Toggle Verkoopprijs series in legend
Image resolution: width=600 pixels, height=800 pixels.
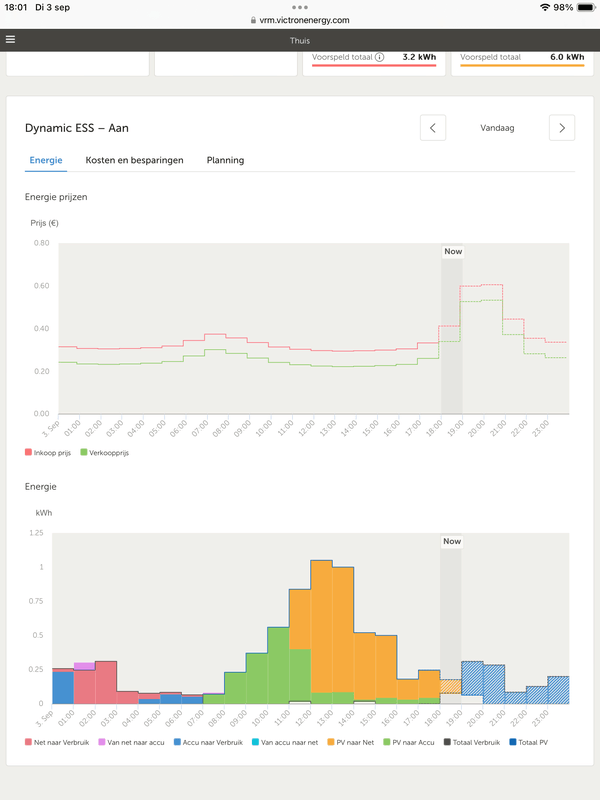(x=110, y=453)
